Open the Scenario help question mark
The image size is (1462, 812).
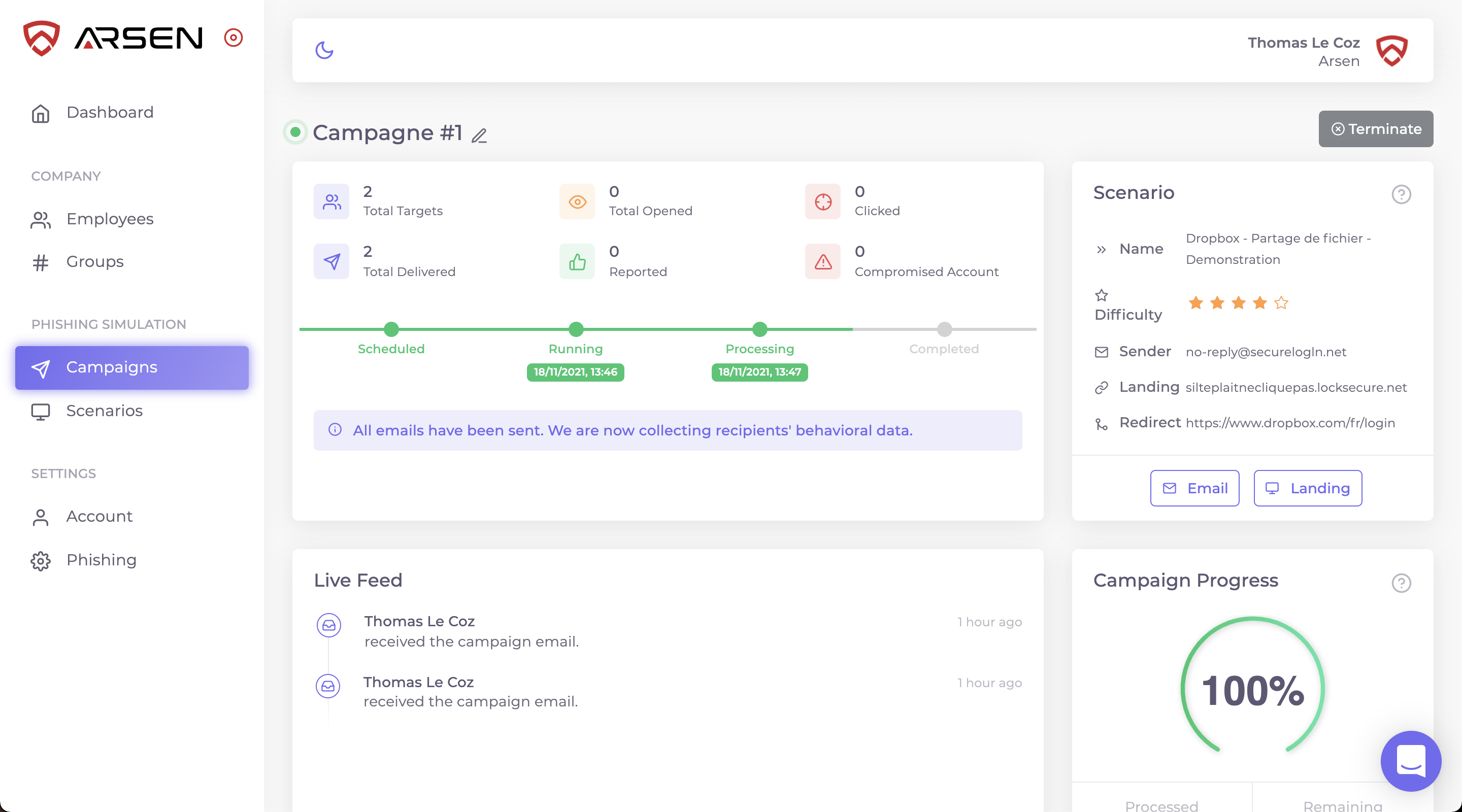click(1401, 194)
